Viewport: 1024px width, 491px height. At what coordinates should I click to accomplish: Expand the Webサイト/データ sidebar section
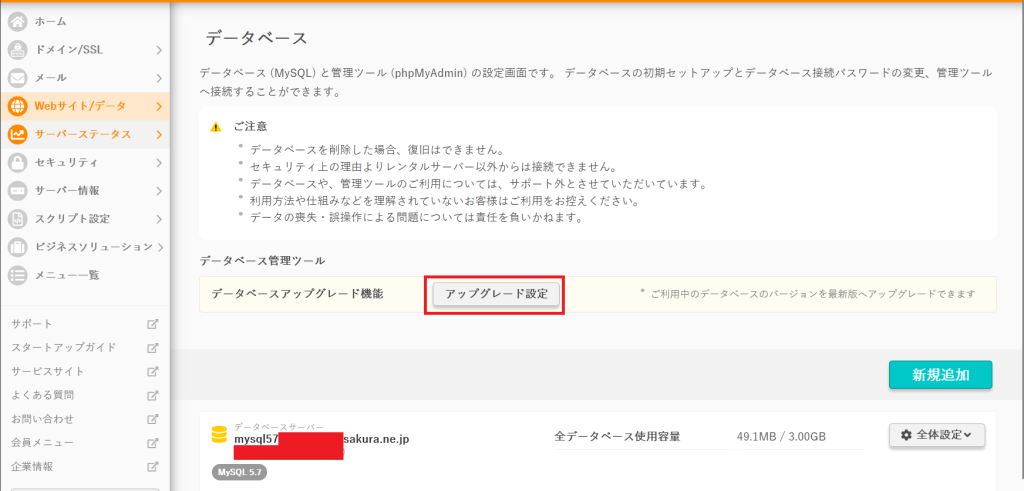(x=159, y=106)
